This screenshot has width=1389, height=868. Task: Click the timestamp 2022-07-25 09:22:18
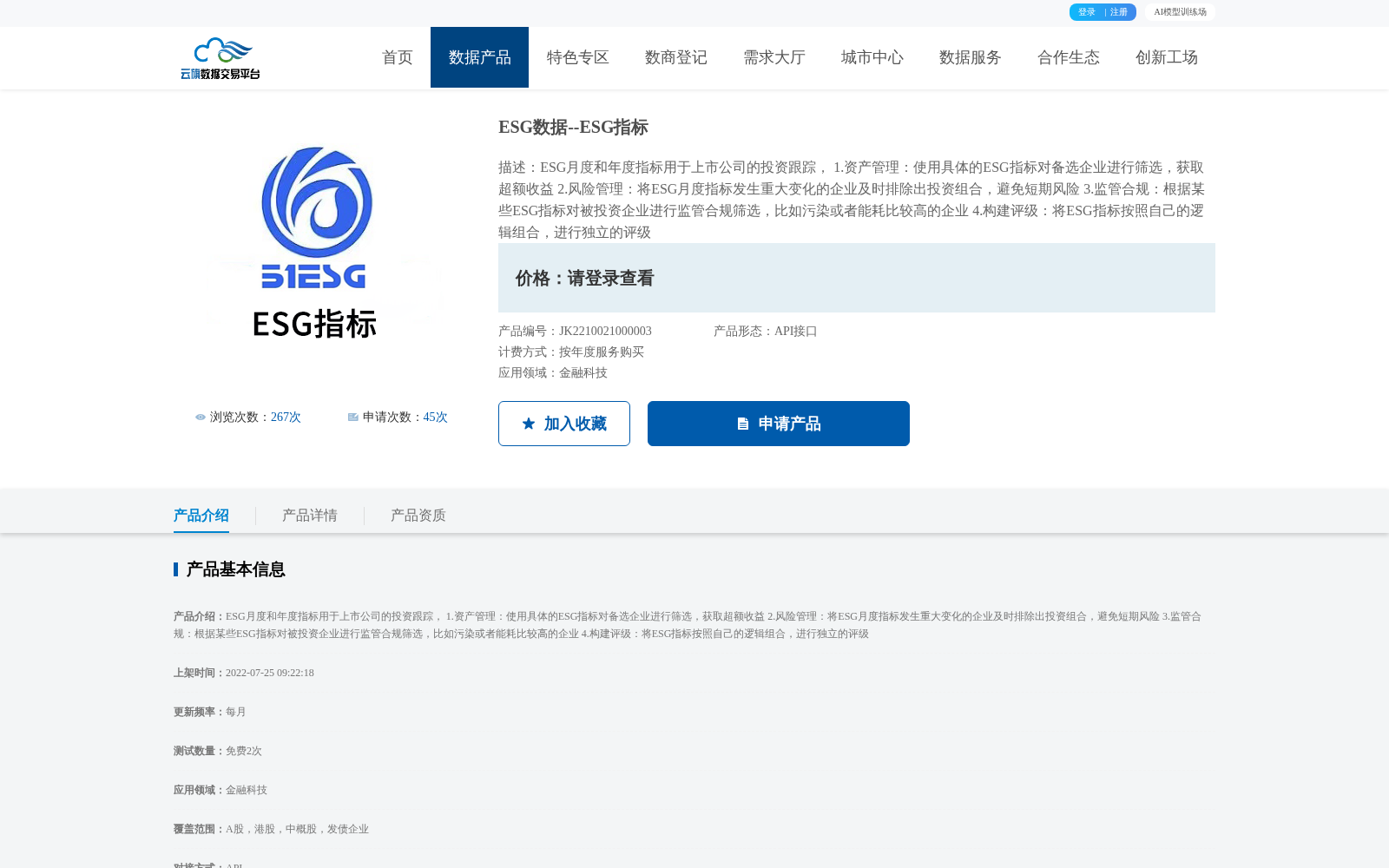click(x=270, y=673)
